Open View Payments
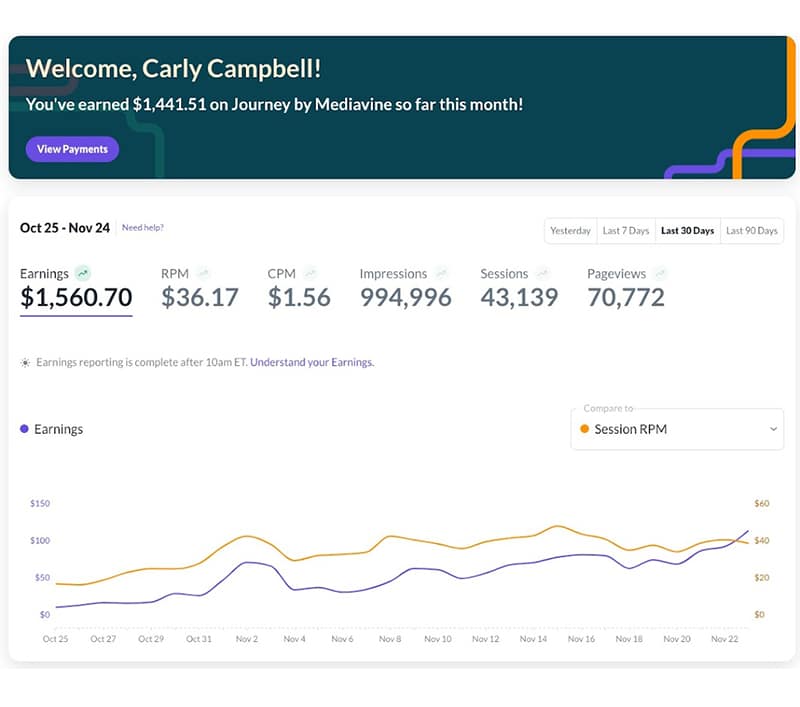The image size is (800, 707). [72, 149]
